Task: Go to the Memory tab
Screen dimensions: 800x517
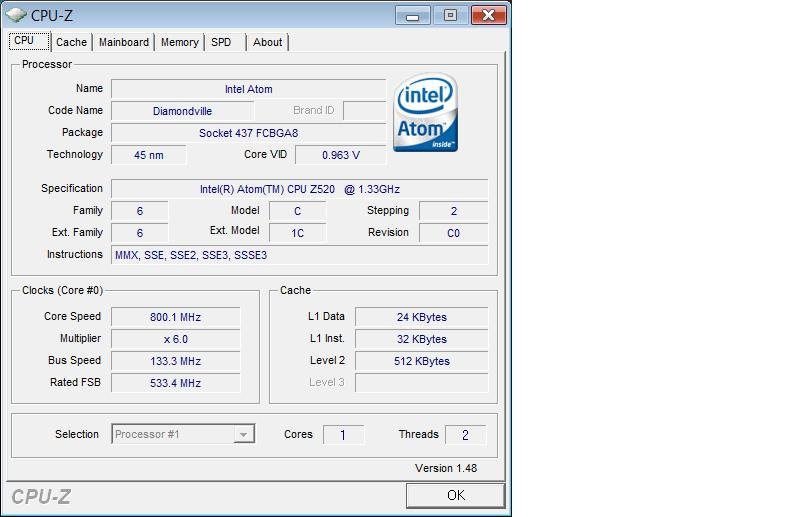Action: pyautogui.click(x=180, y=42)
